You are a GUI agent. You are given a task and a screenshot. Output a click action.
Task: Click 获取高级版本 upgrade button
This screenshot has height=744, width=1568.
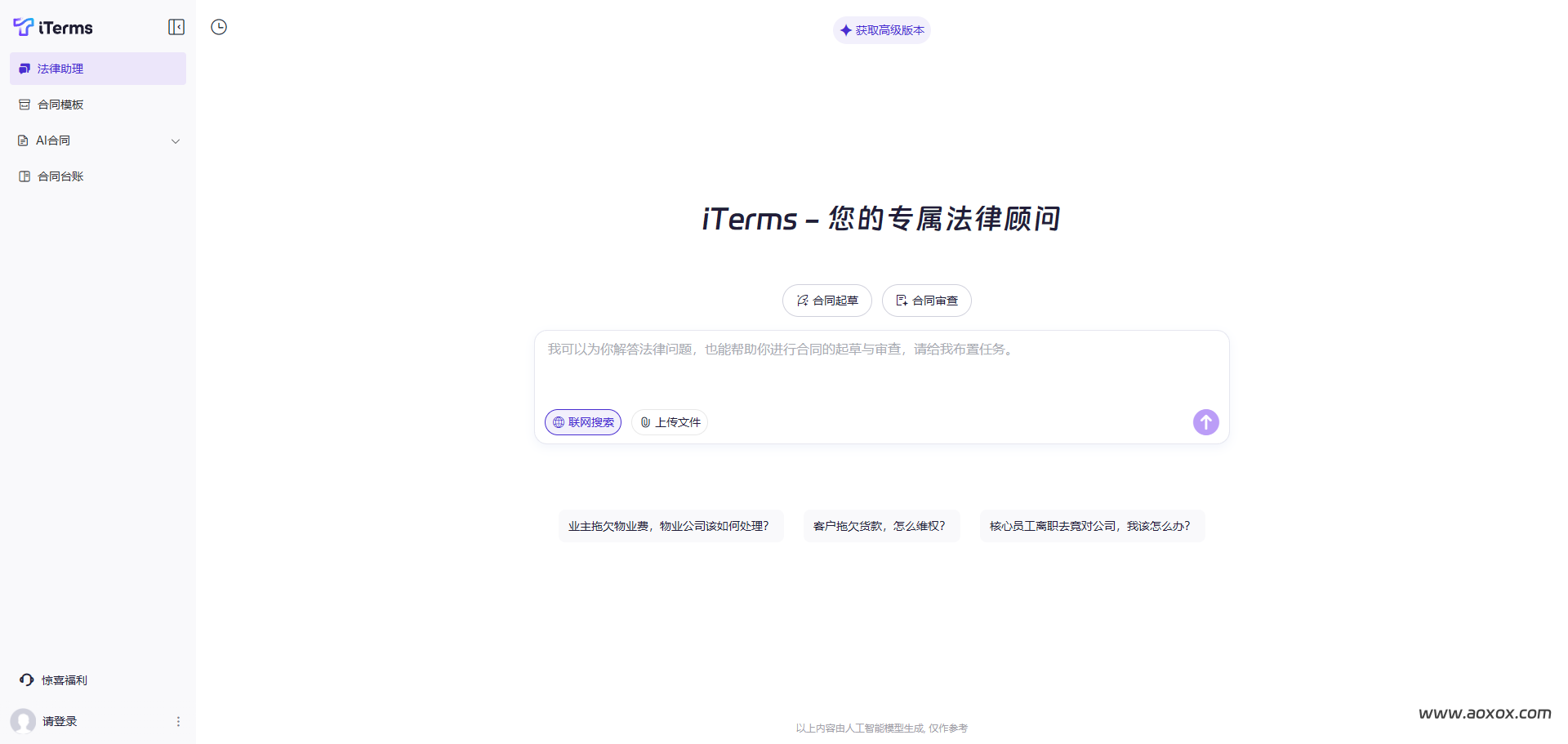pyautogui.click(x=882, y=30)
